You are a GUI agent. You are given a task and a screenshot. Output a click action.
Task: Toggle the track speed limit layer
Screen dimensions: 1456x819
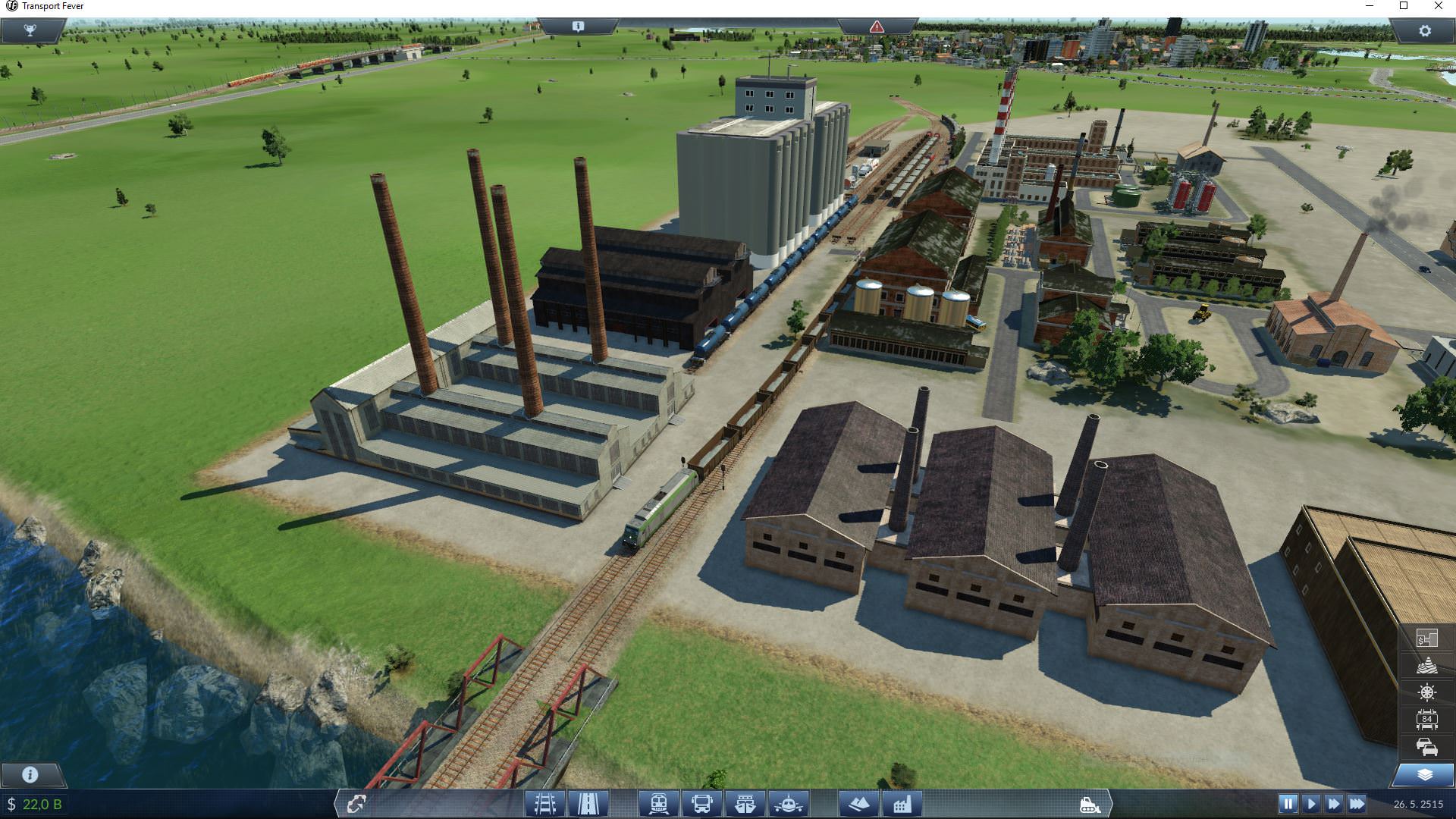coord(1426,720)
